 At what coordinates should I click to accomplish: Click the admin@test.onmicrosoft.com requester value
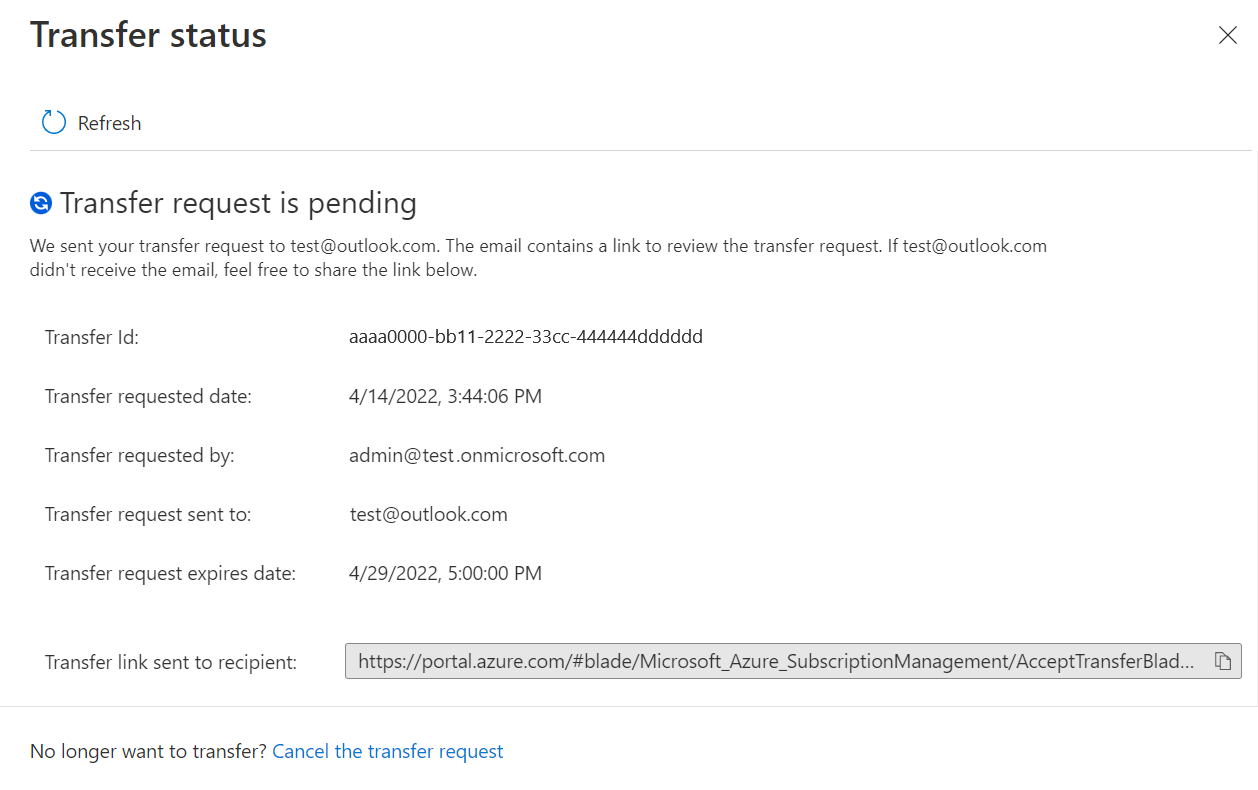pos(477,455)
